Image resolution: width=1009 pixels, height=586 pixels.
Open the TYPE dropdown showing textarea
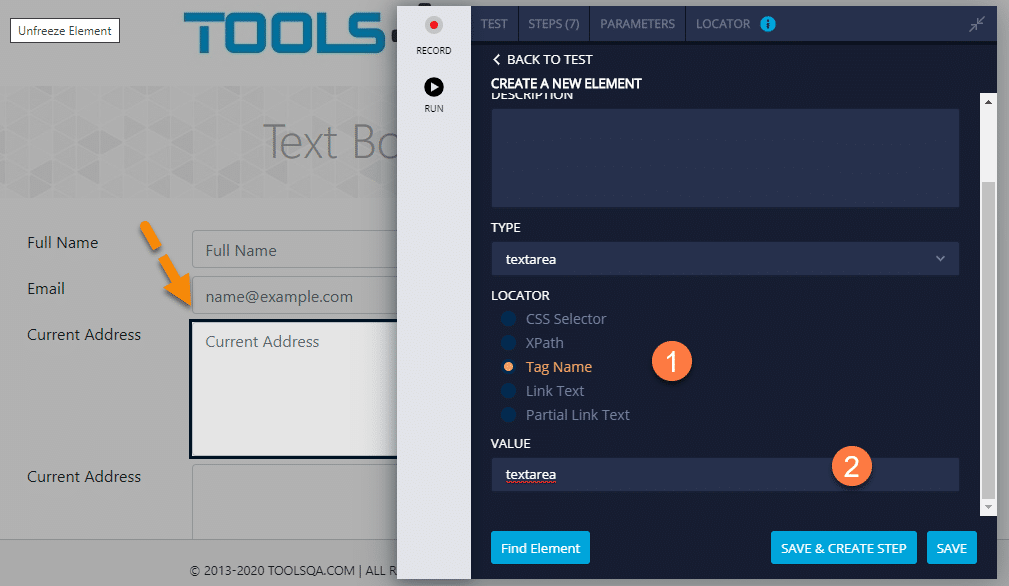point(725,258)
